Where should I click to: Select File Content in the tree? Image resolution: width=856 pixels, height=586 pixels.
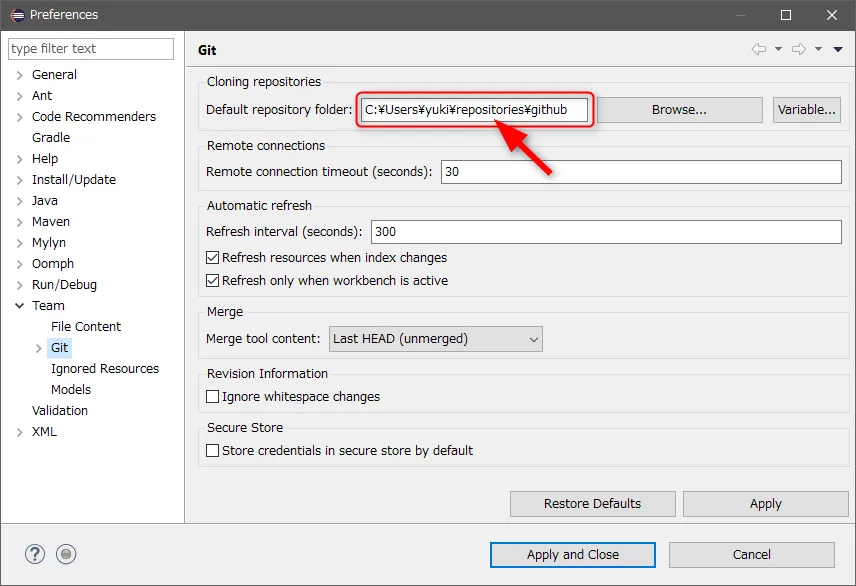pos(86,327)
